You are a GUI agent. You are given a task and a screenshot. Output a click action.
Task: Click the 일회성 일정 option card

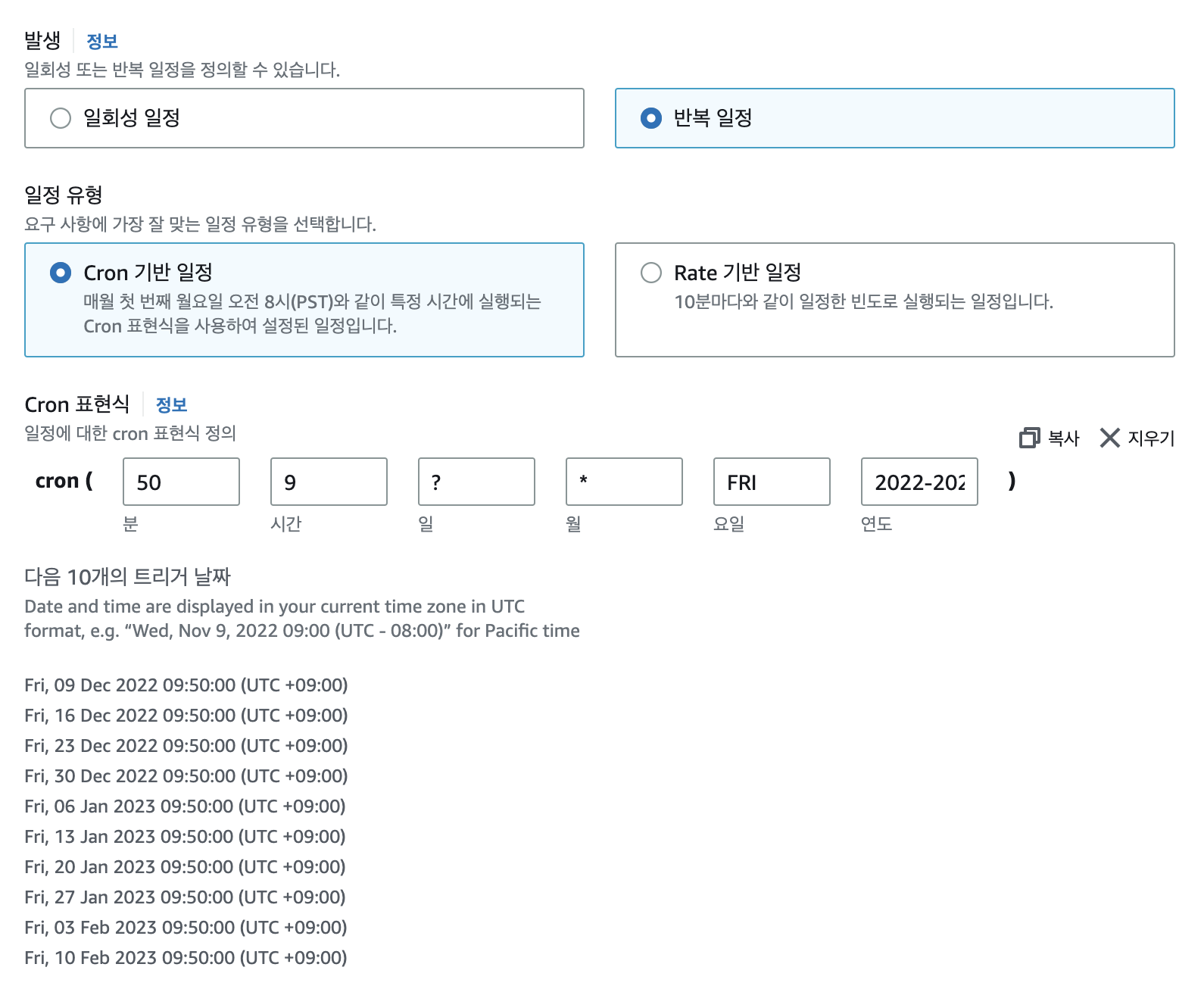tap(304, 118)
